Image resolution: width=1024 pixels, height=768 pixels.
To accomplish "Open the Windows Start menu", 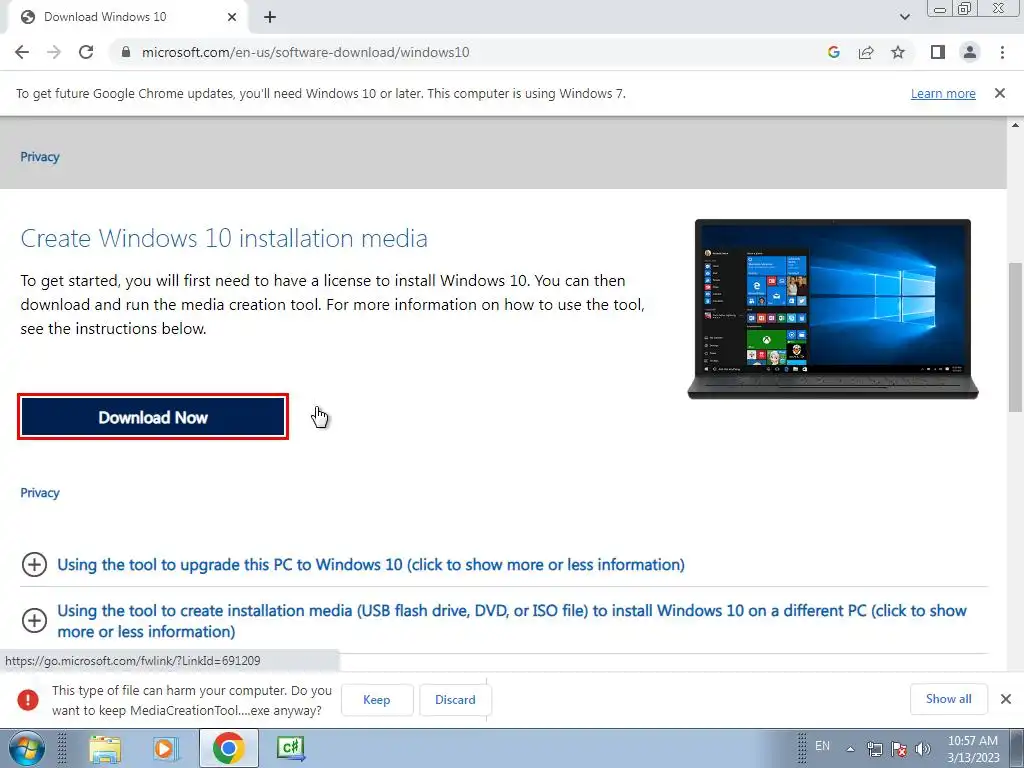I will (x=26, y=748).
